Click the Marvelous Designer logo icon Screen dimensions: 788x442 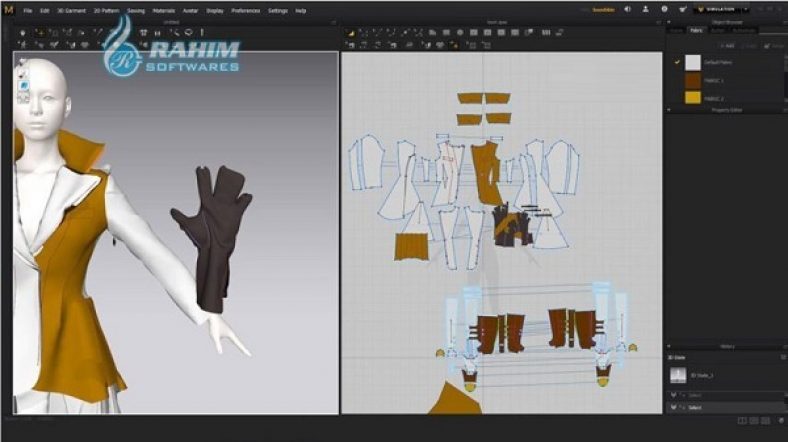pos(8,9)
